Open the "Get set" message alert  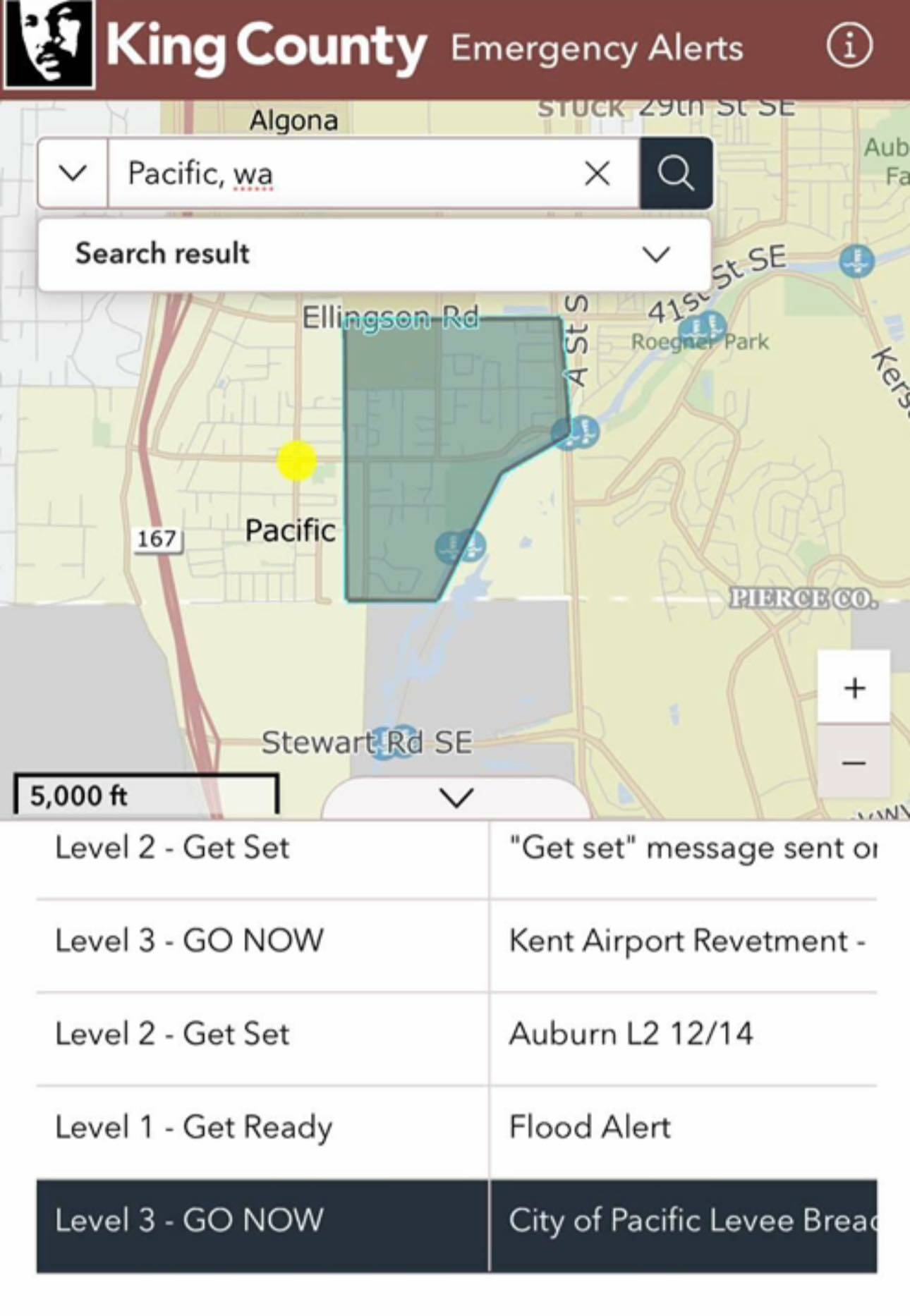click(683, 848)
